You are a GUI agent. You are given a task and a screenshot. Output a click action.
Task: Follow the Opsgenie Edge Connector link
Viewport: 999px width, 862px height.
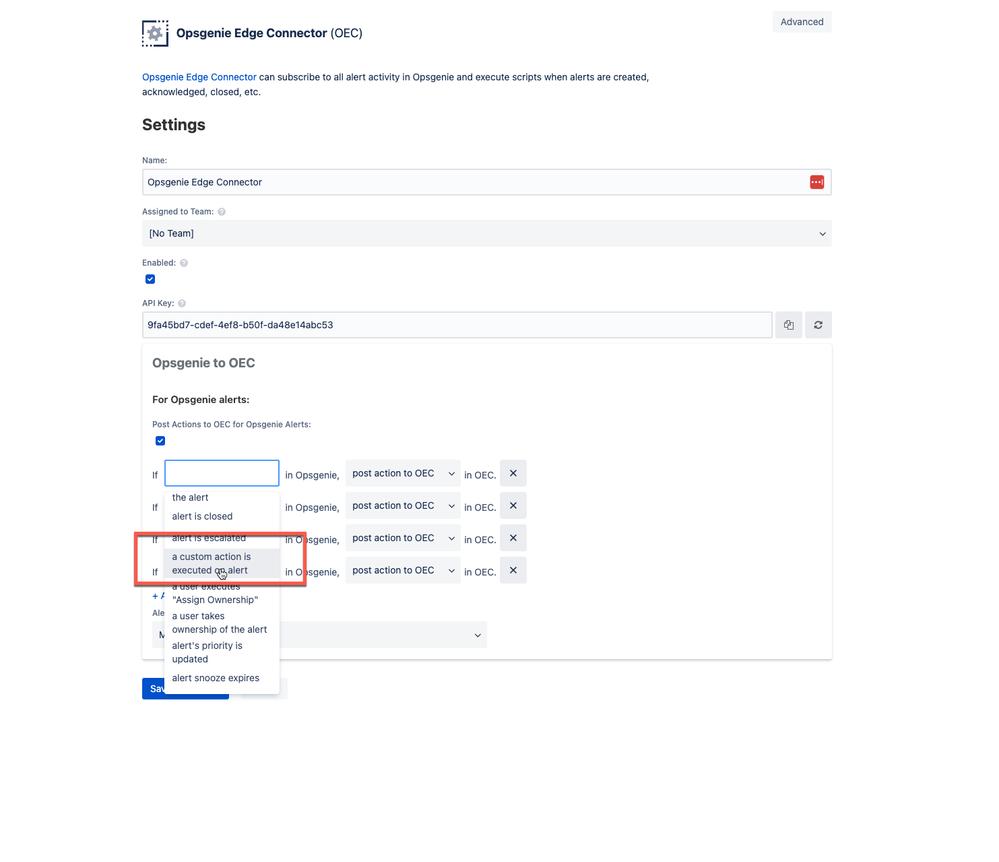(x=199, y=77)
